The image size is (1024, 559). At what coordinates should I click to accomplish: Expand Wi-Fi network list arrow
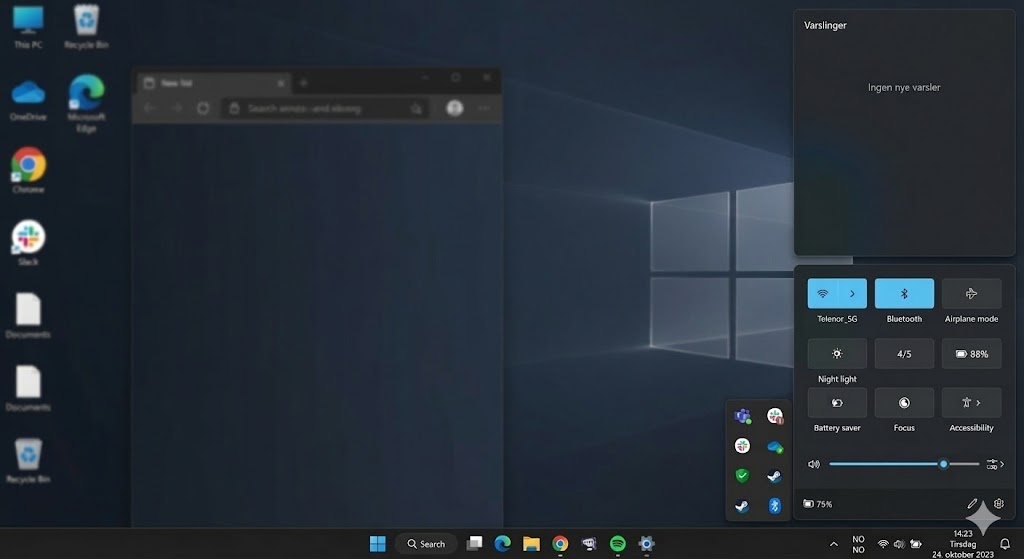[x=852, y=294]
